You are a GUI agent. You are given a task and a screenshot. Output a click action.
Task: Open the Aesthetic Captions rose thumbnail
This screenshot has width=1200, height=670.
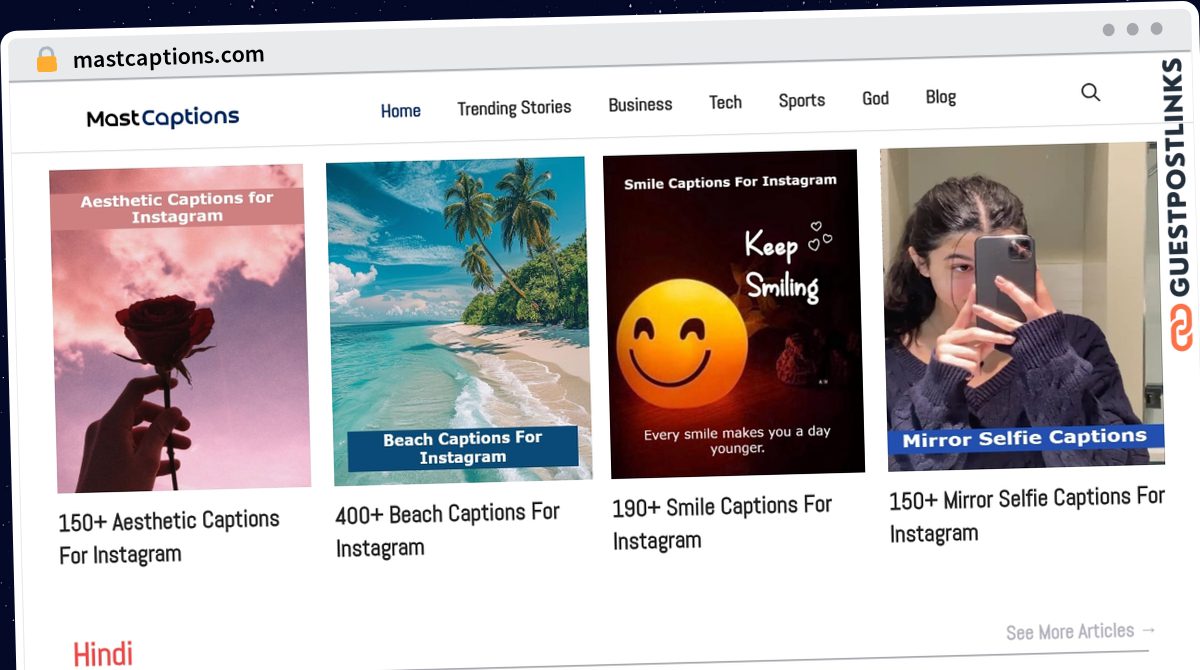(179, 328)
